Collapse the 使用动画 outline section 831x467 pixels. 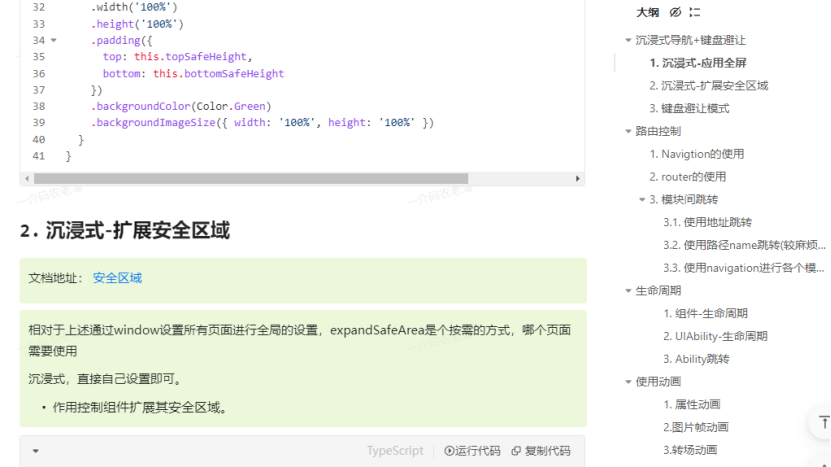(627, 381)
